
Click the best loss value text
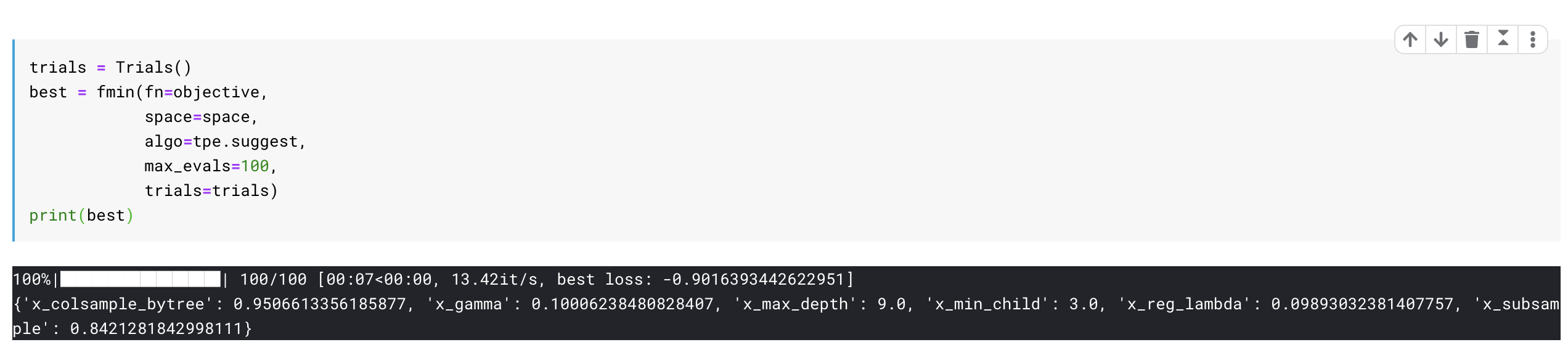coord(753,280)
